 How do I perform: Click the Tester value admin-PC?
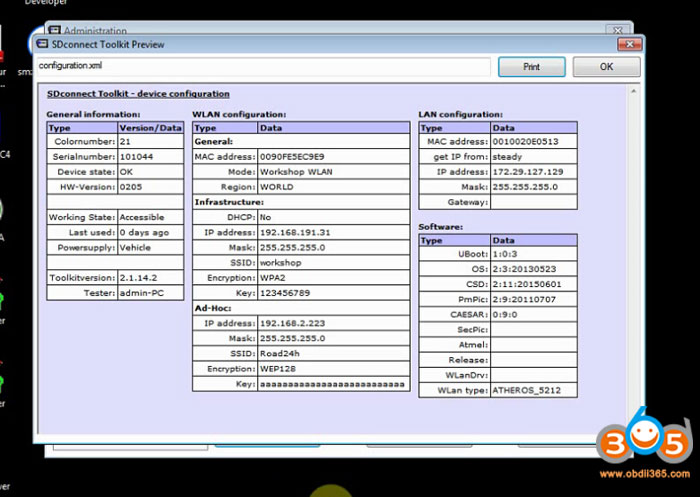(x=142, y=293)
